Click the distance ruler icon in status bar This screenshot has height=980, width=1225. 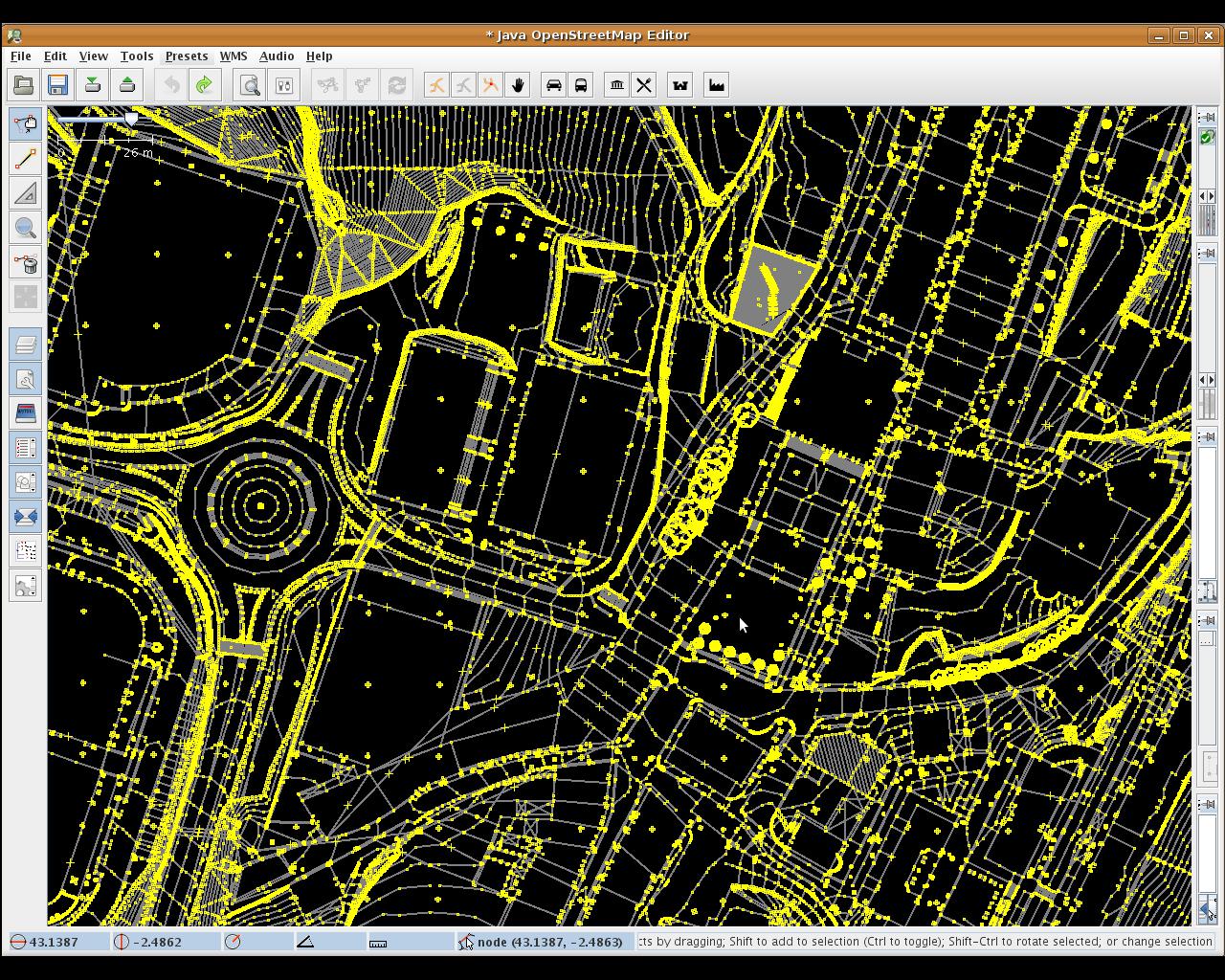(x=378, y=942)
